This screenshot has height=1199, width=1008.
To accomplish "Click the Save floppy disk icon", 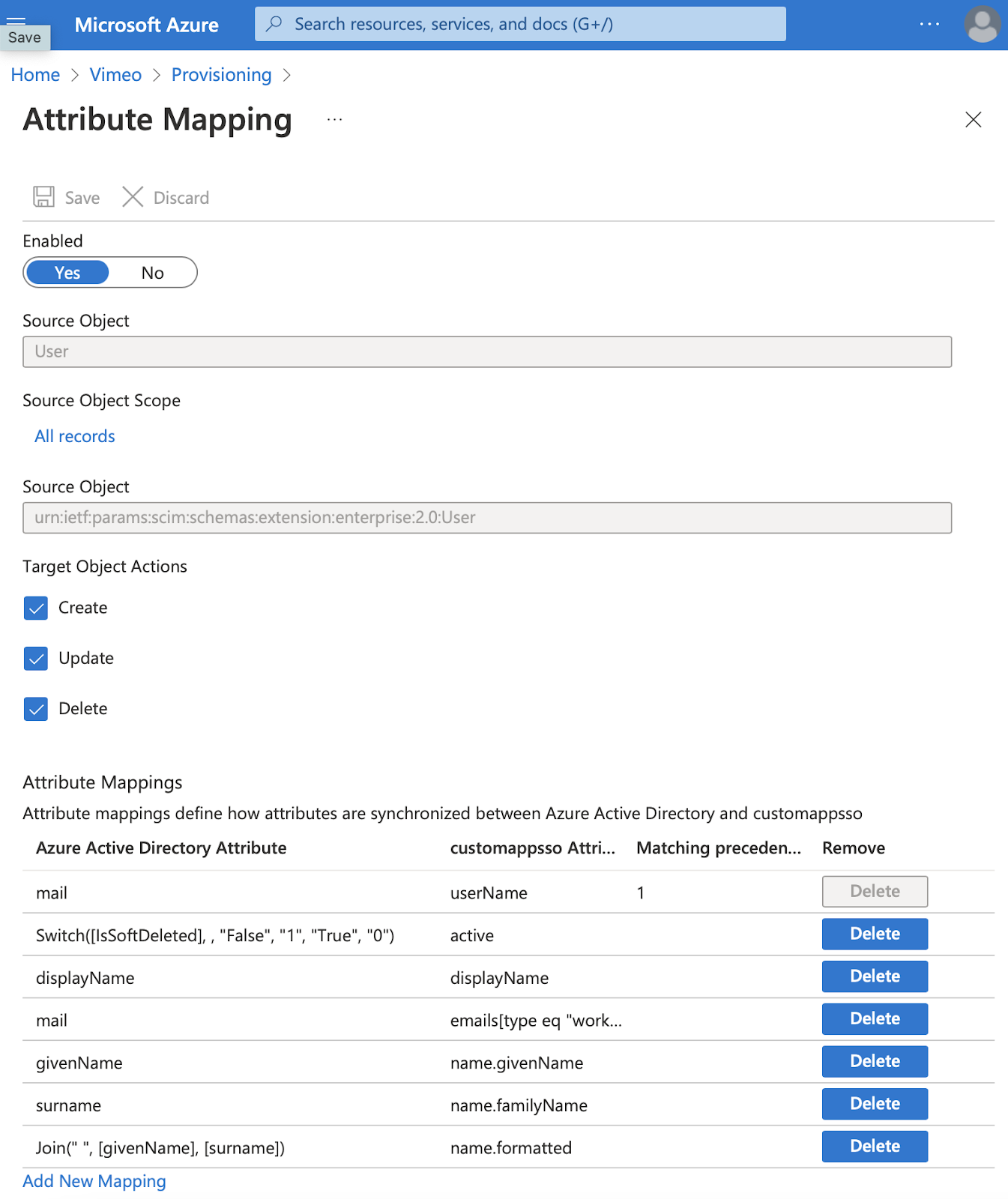I will coord(43,197).
